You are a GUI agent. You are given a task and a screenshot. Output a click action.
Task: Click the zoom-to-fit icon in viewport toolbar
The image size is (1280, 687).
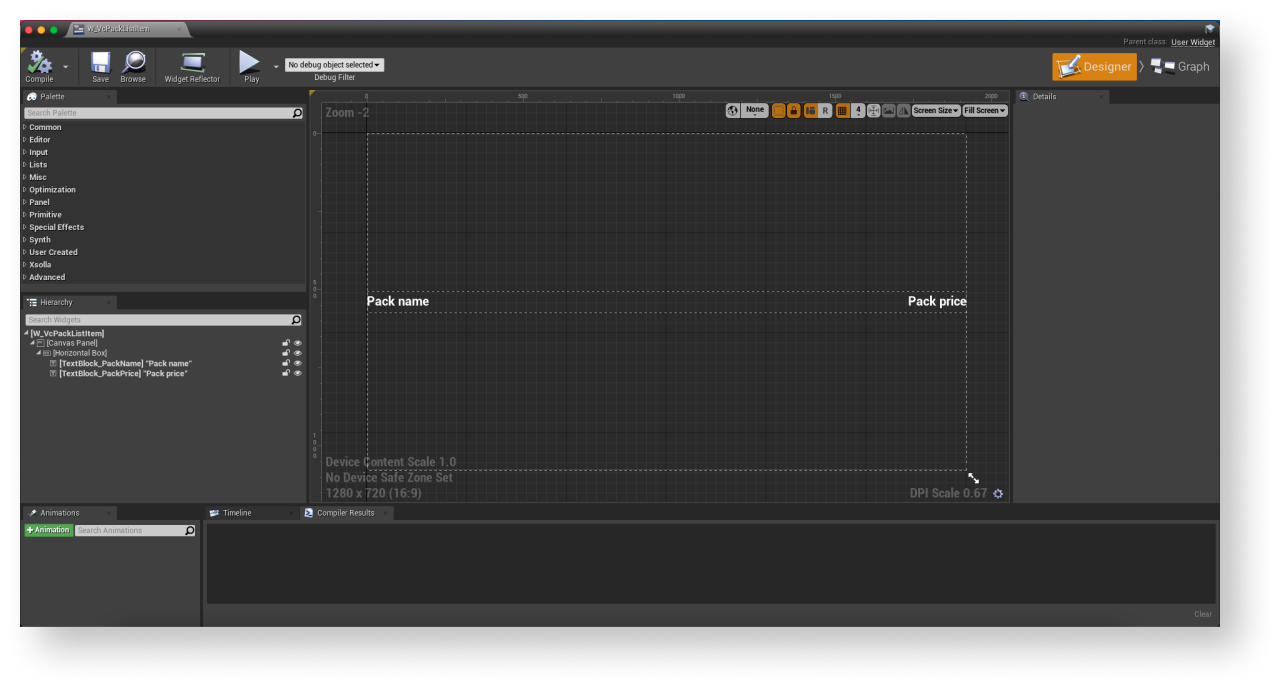pyautogui.click(x=873, y=111)
